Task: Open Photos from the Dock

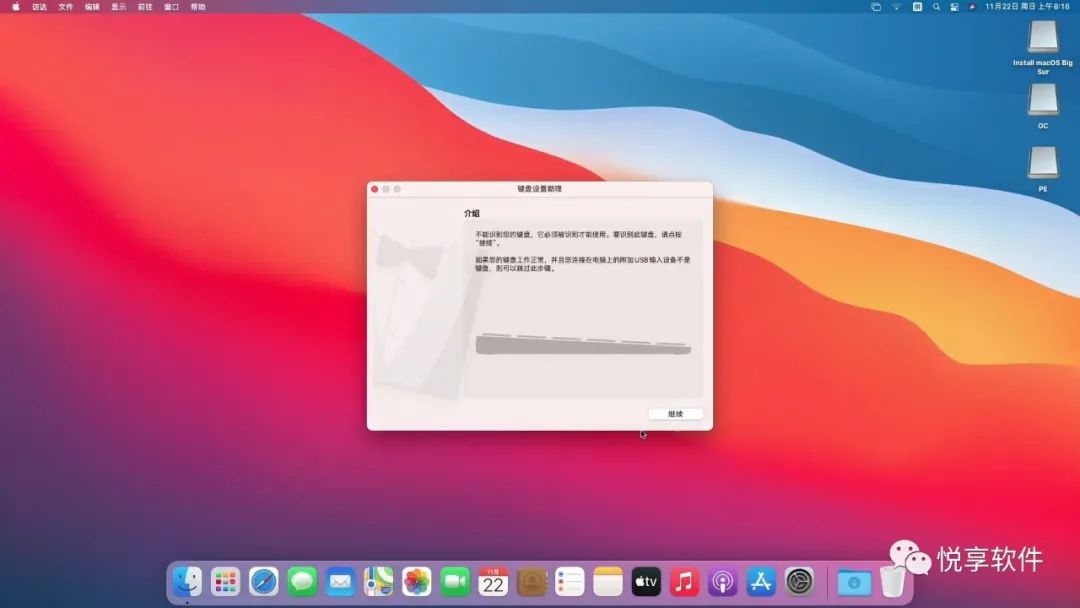Action: point(417,582)
